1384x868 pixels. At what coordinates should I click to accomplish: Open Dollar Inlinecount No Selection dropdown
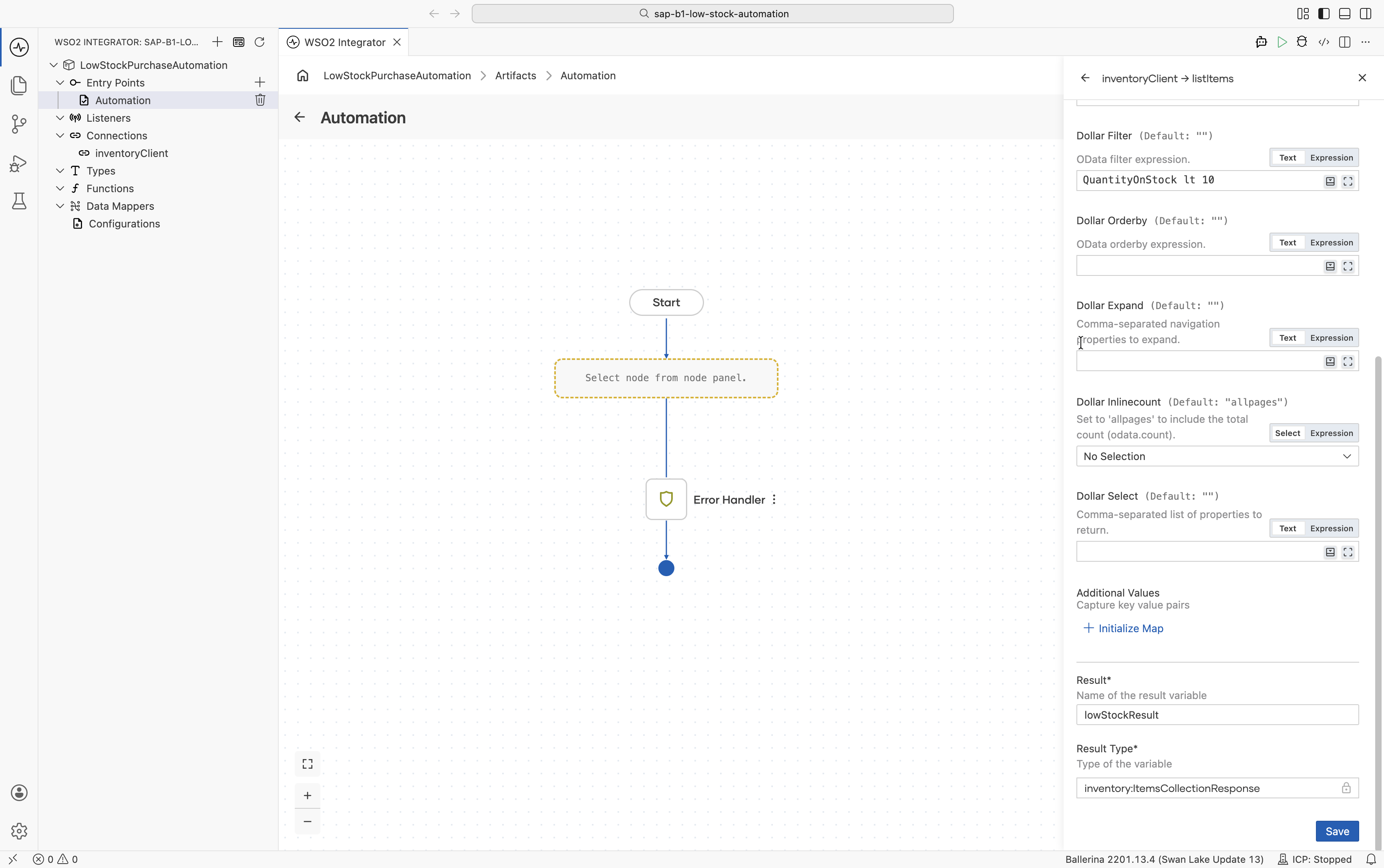click(x=1217, y=456)
